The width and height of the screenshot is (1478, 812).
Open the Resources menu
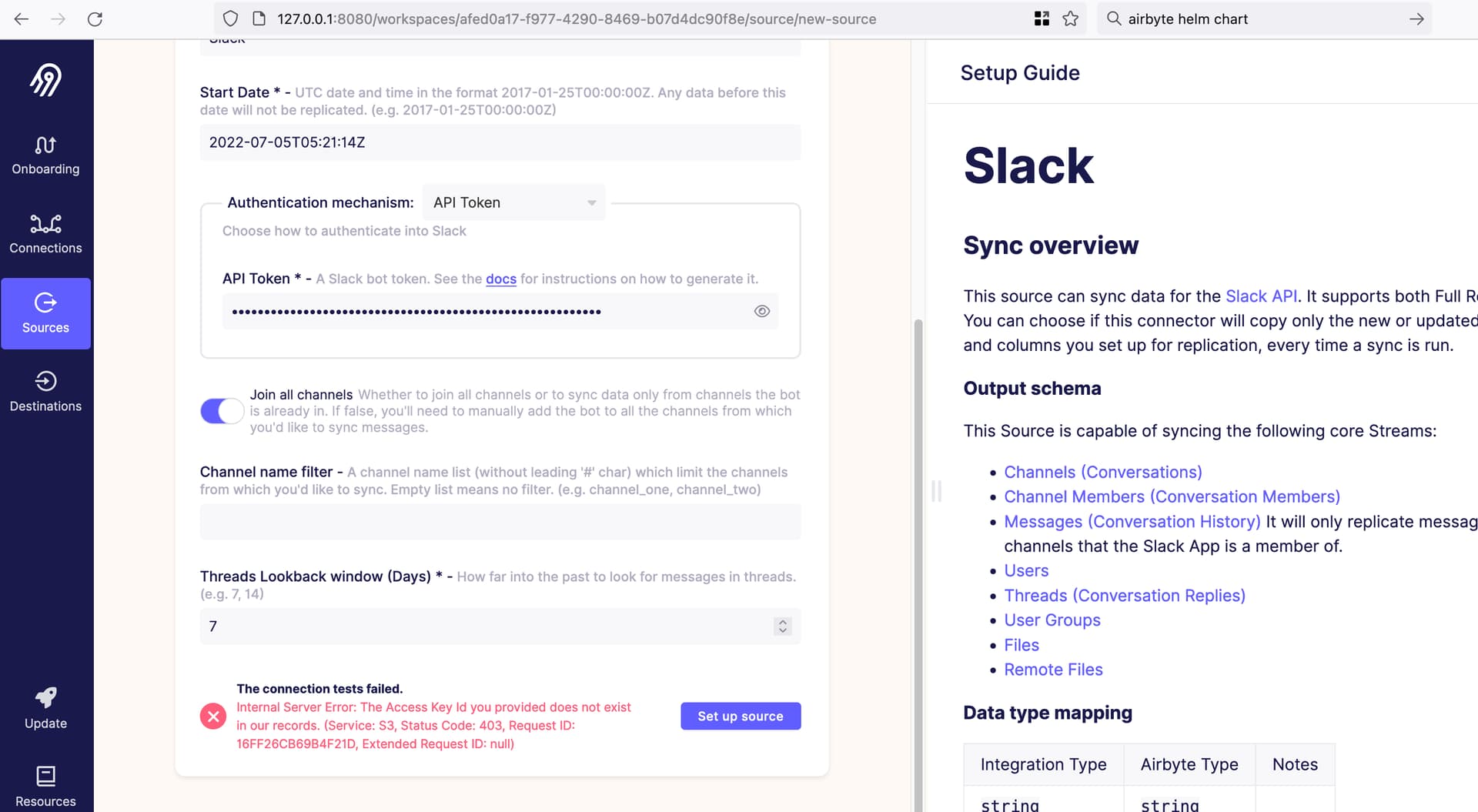[45, 787]
